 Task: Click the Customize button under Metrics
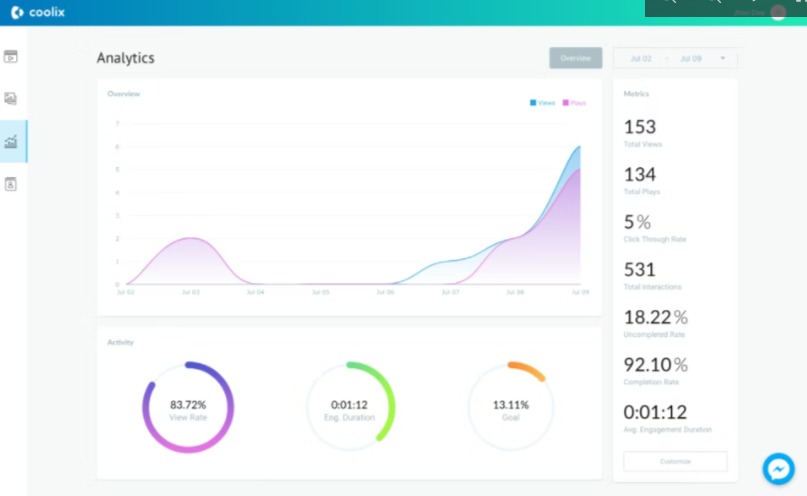click(x=675, y=462)
